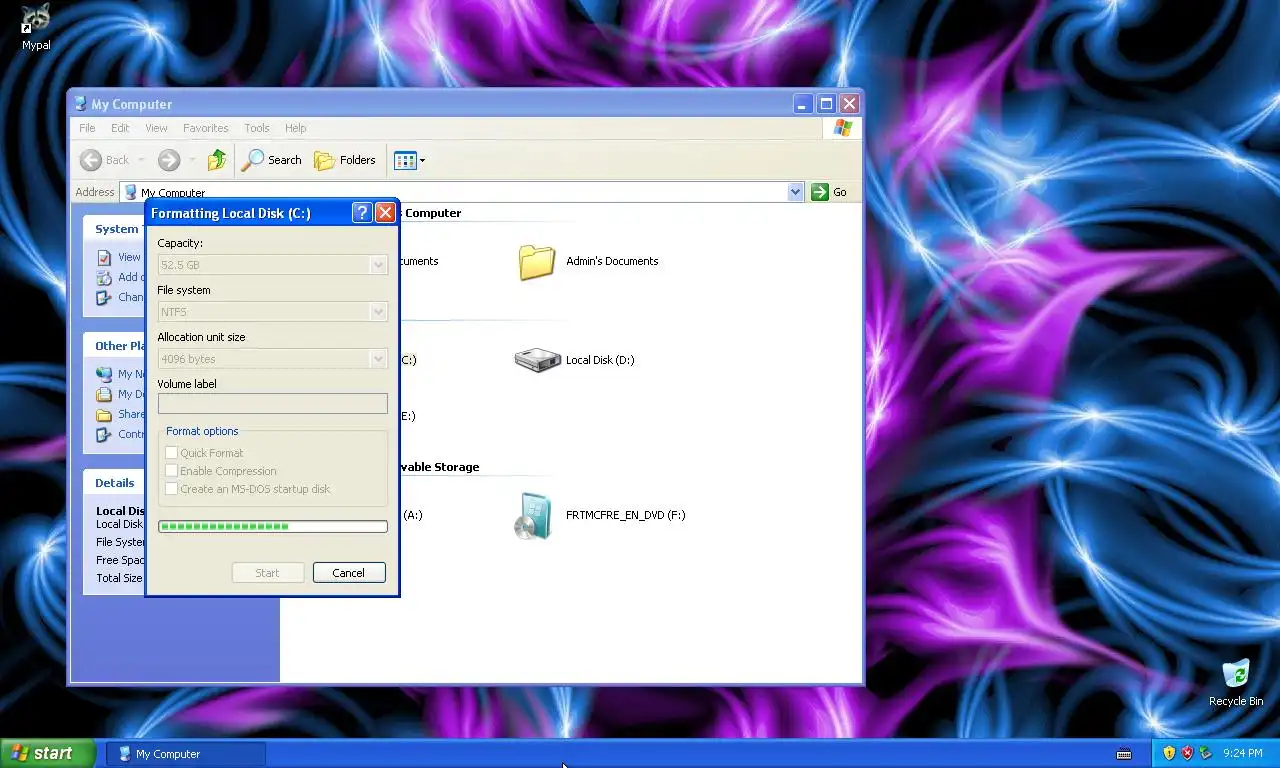Click Shared Documents sidebar folder icon
Screen dimensions: 1280x768
coord(104,414)
